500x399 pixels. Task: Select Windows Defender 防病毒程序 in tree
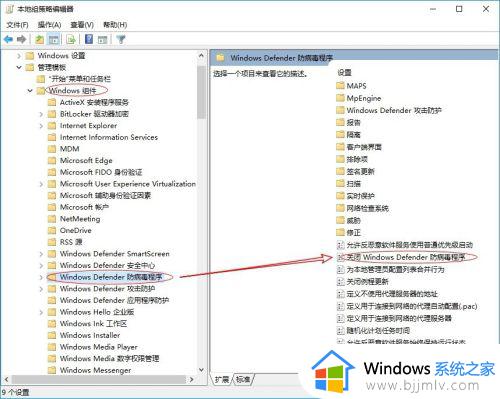111,277
